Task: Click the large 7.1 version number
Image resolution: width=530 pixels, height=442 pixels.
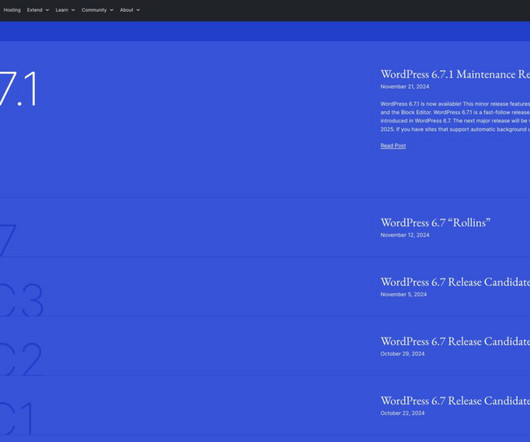Action: tap(18, 89)
